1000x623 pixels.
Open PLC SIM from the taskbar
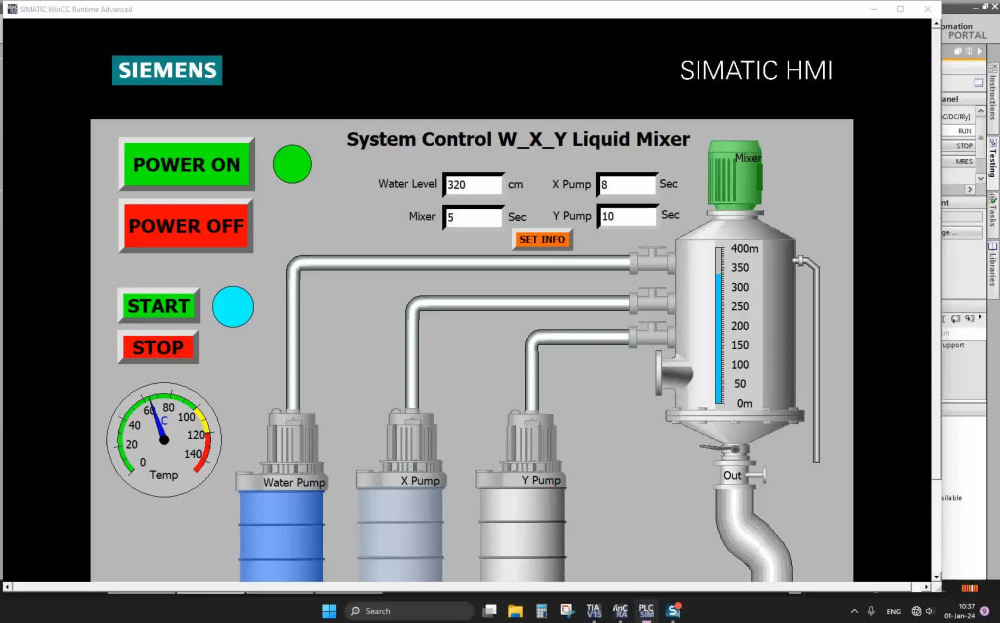[x=646, y=611]
